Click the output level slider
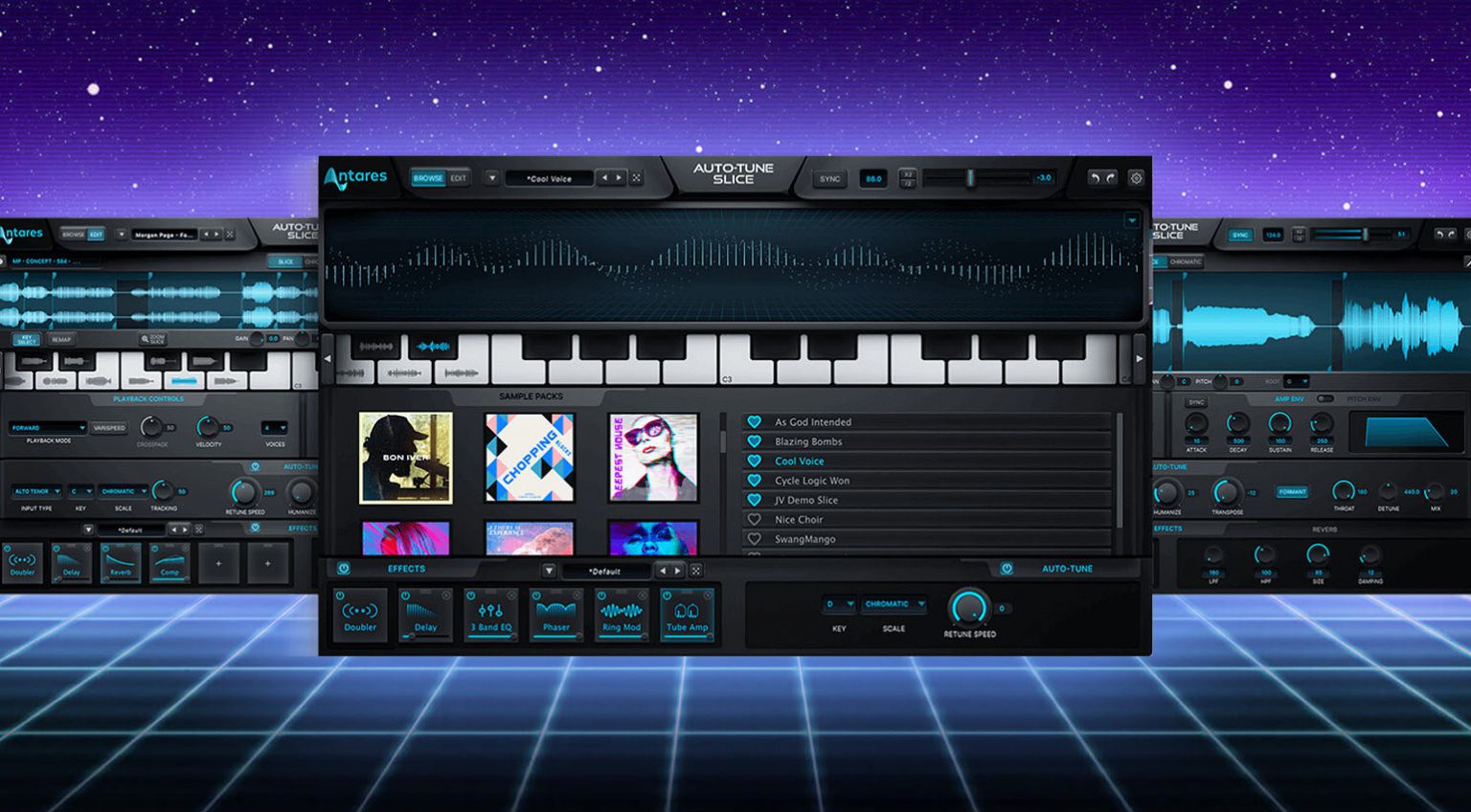 972,177
